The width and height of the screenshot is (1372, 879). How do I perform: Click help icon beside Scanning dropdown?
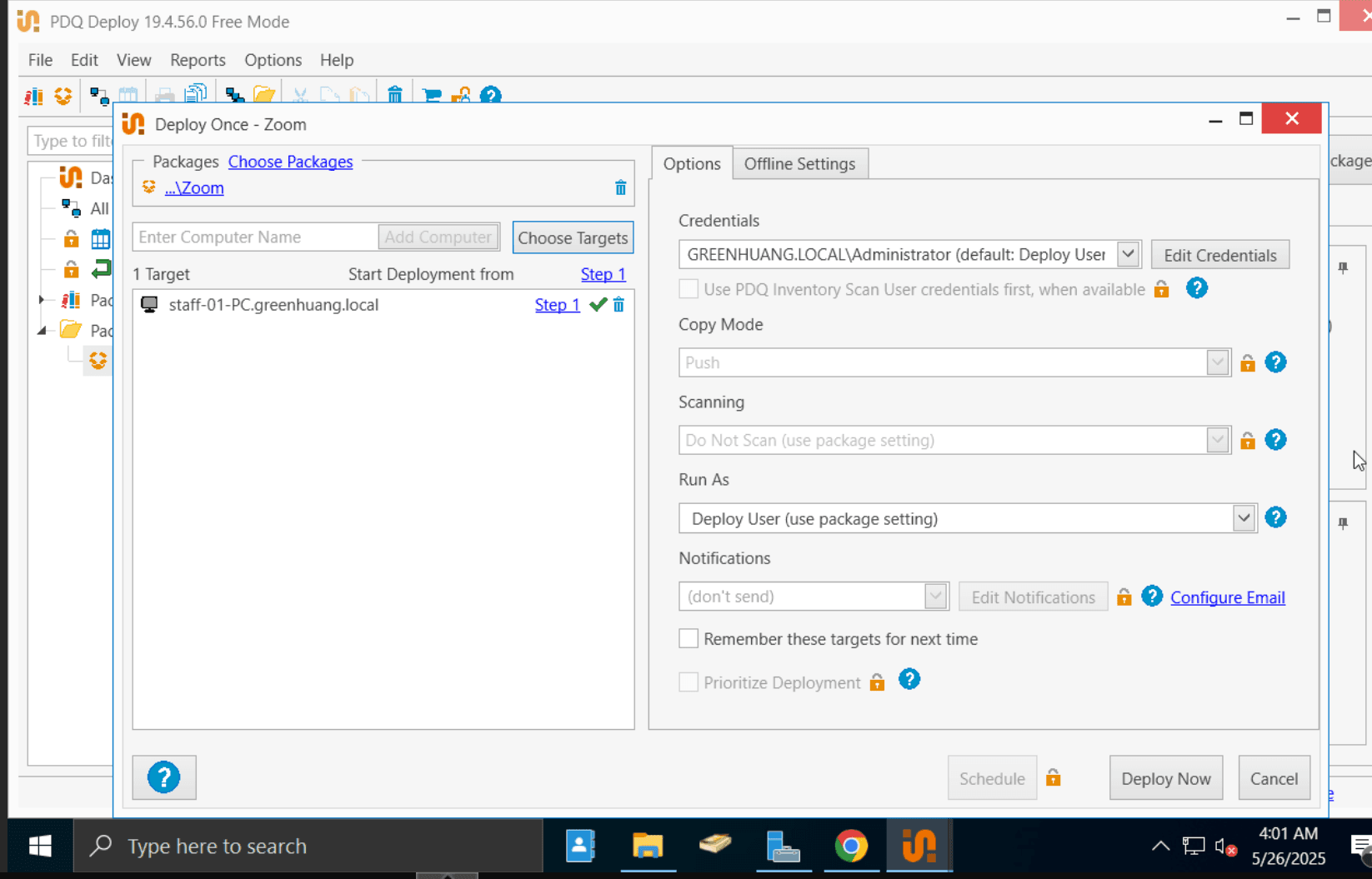(1275, 440)
